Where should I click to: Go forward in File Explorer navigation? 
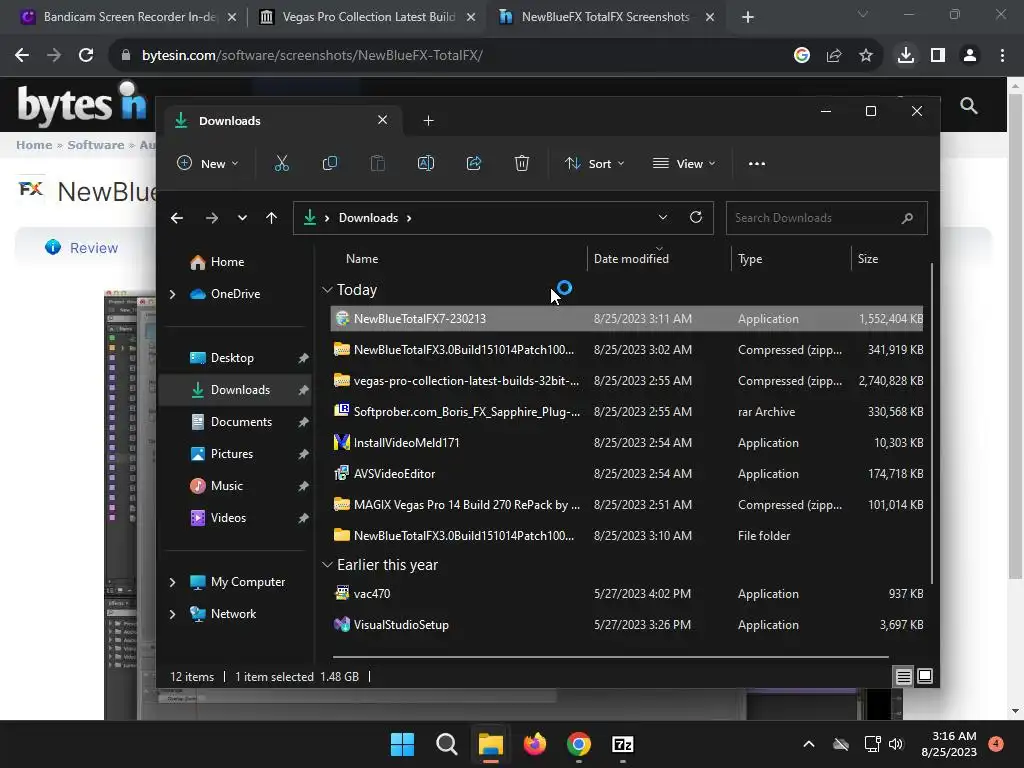212,218
